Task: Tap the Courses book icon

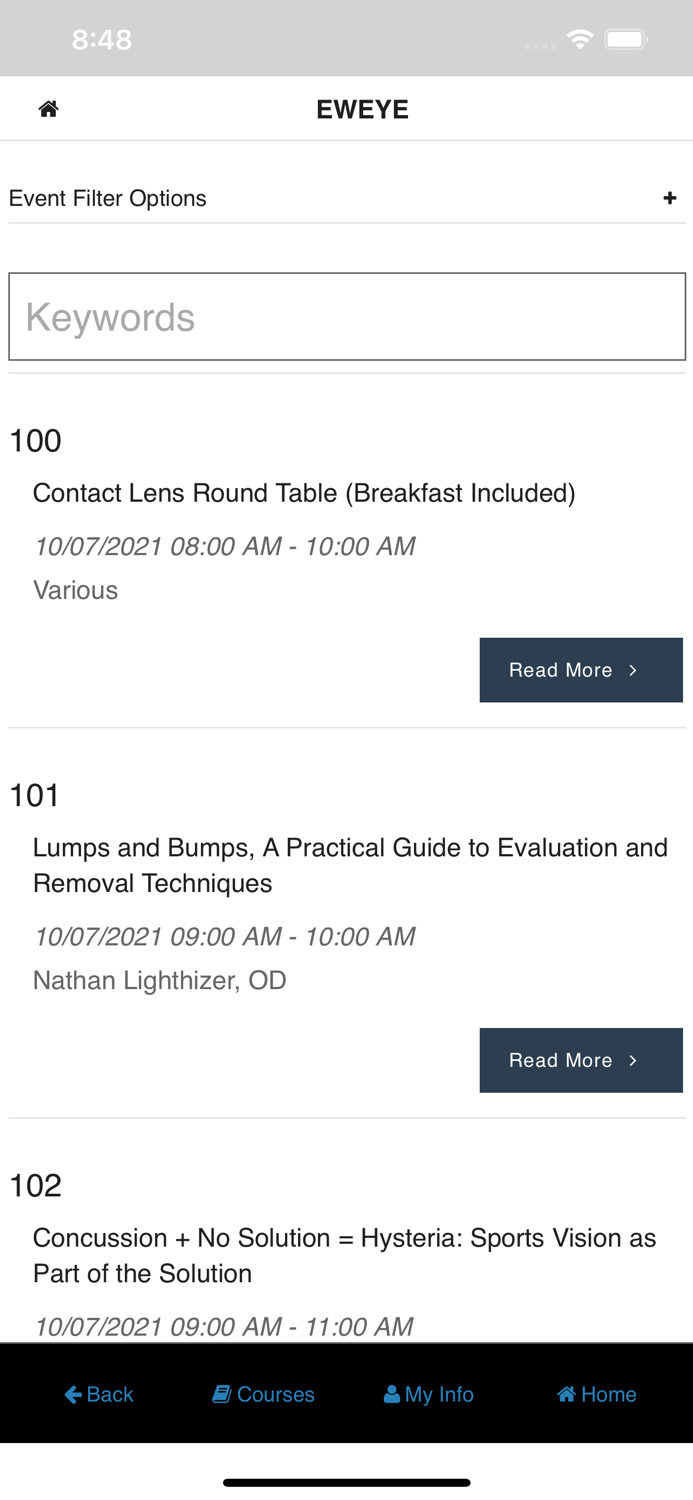Action: pos(221,1394)
